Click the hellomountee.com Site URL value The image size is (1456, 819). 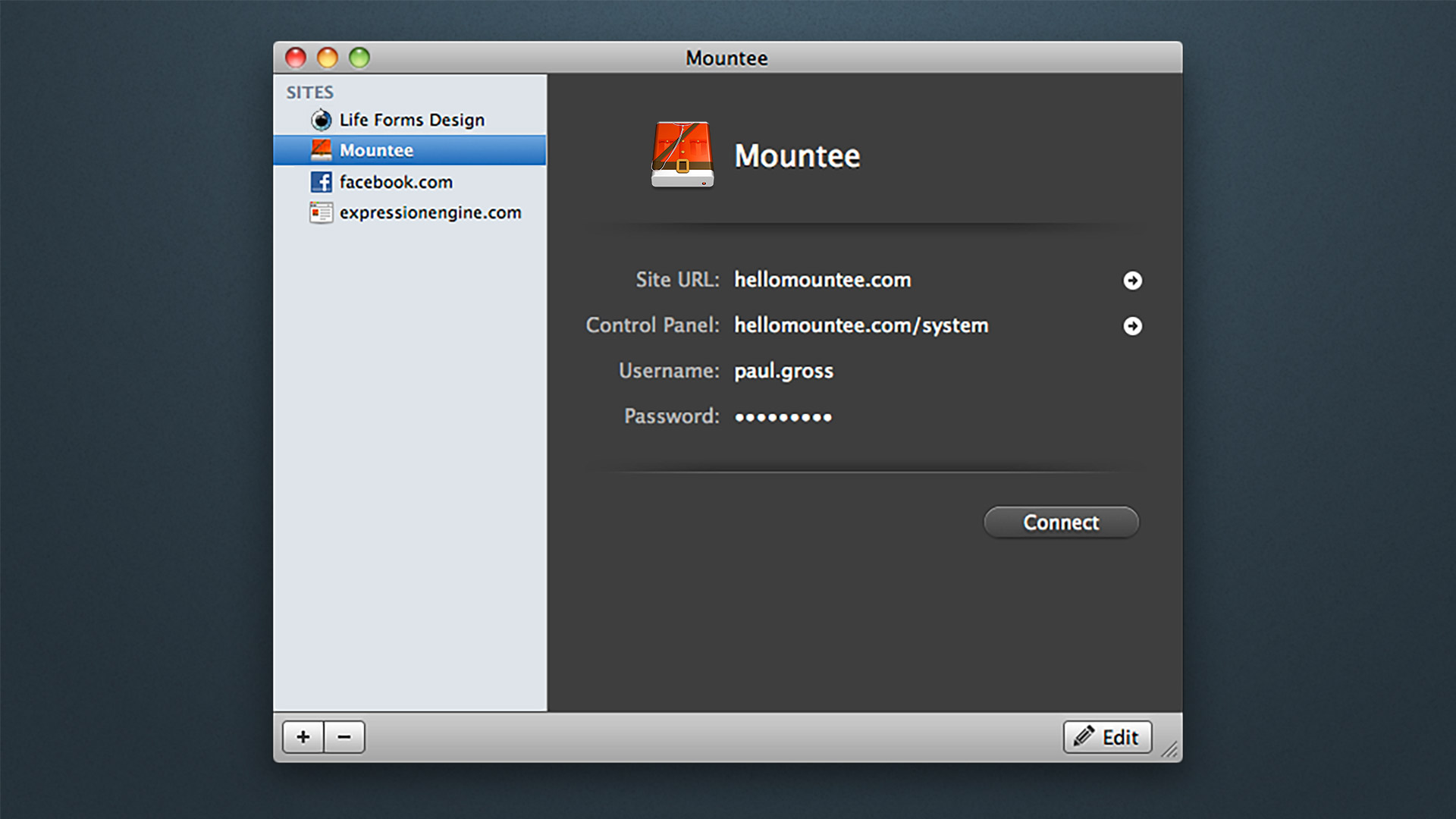click(823, 280)
